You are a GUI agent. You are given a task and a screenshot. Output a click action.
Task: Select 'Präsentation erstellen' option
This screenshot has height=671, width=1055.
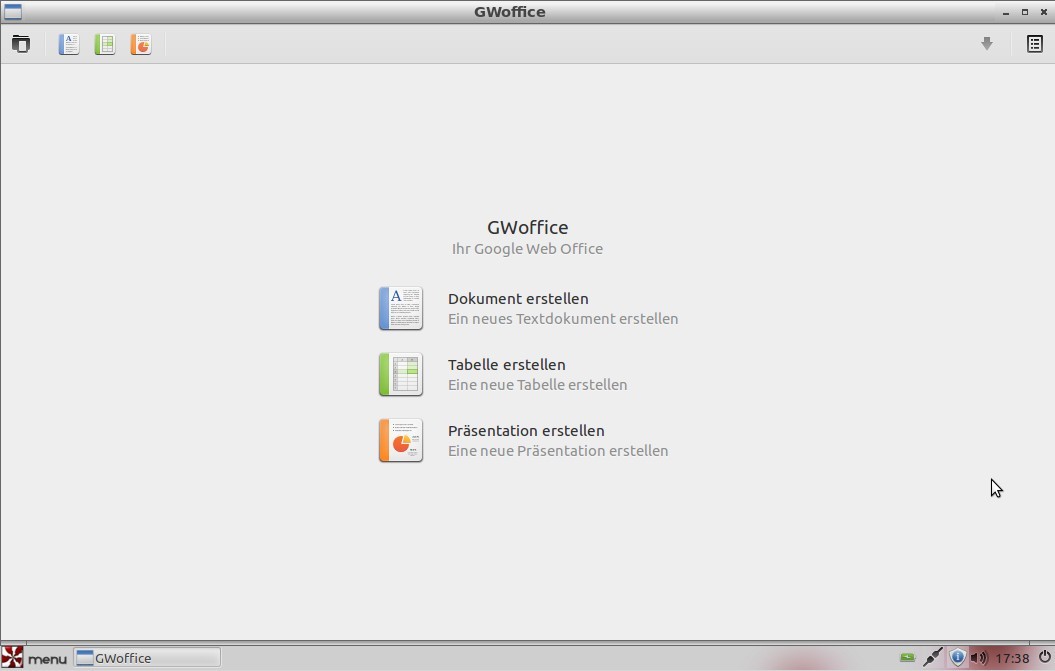tap(526, 430)
